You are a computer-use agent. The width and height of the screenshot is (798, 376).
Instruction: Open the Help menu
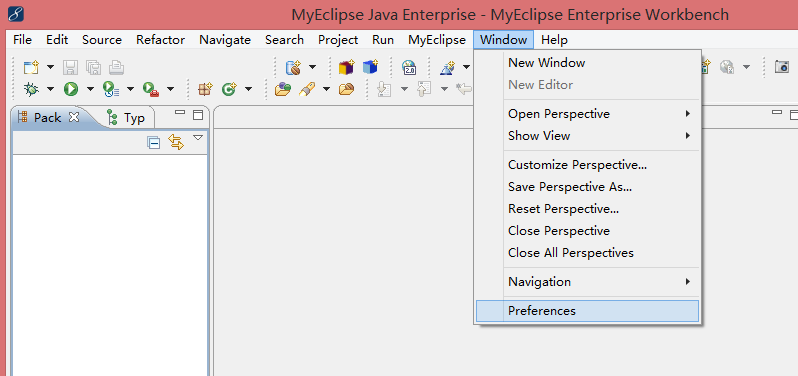click(x=554, y=40)
